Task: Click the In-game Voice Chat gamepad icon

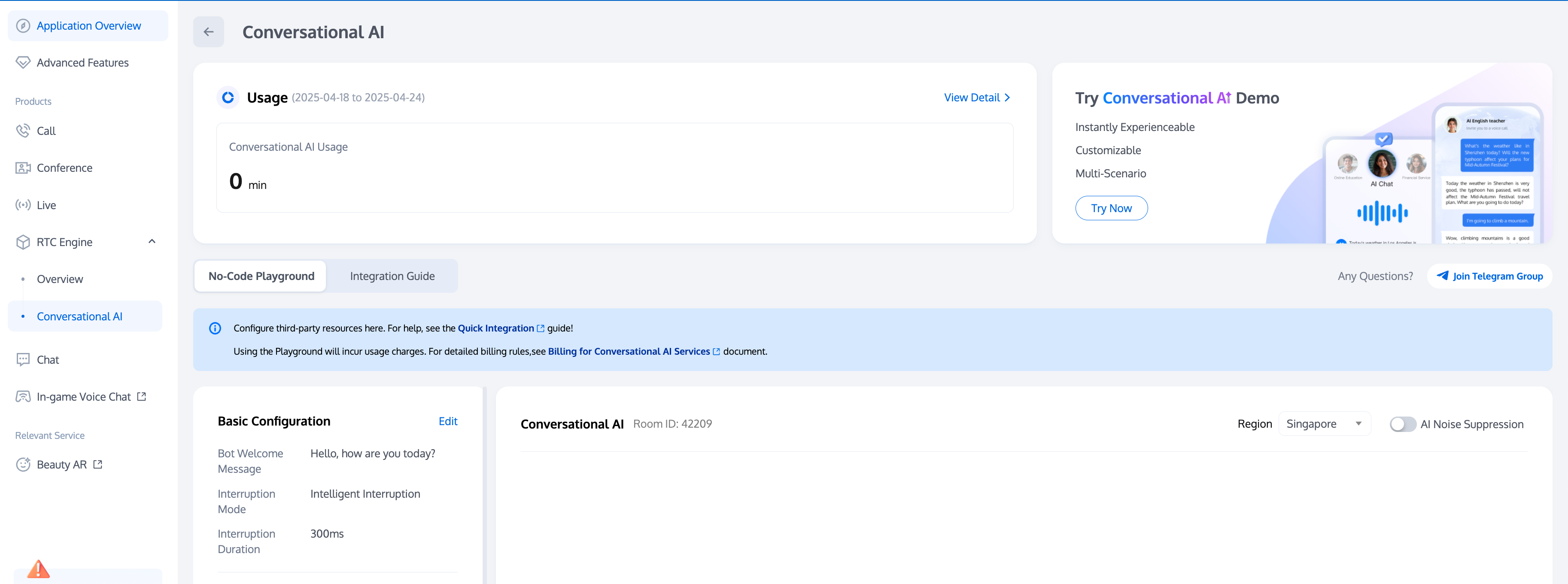Action: pyautogui.click(x=23, y=397)
